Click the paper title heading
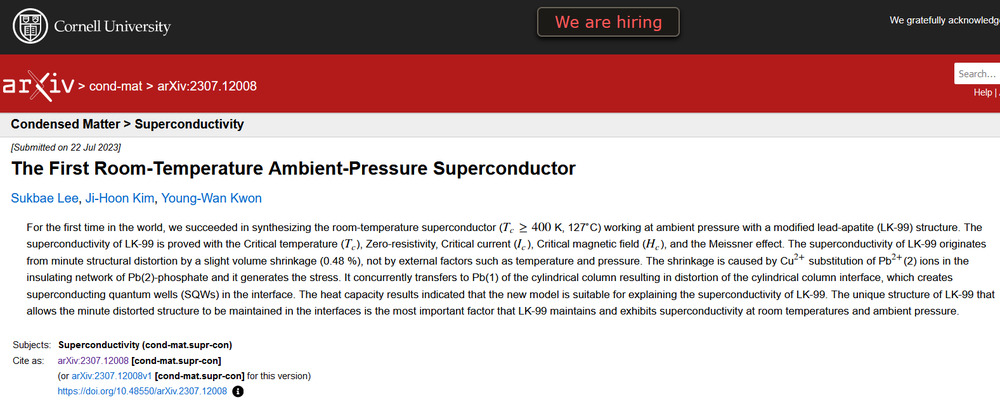 click(293, 169)
